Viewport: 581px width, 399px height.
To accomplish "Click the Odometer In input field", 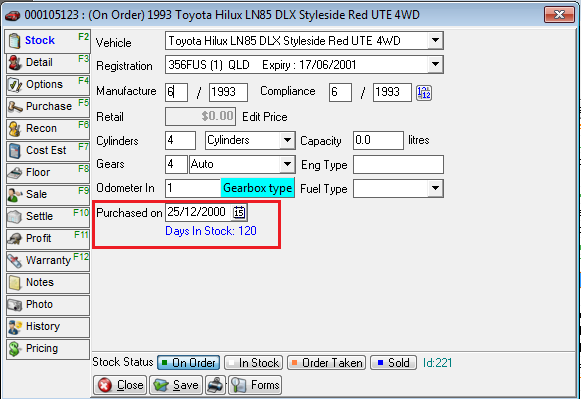I will click(x=193, y=188).
